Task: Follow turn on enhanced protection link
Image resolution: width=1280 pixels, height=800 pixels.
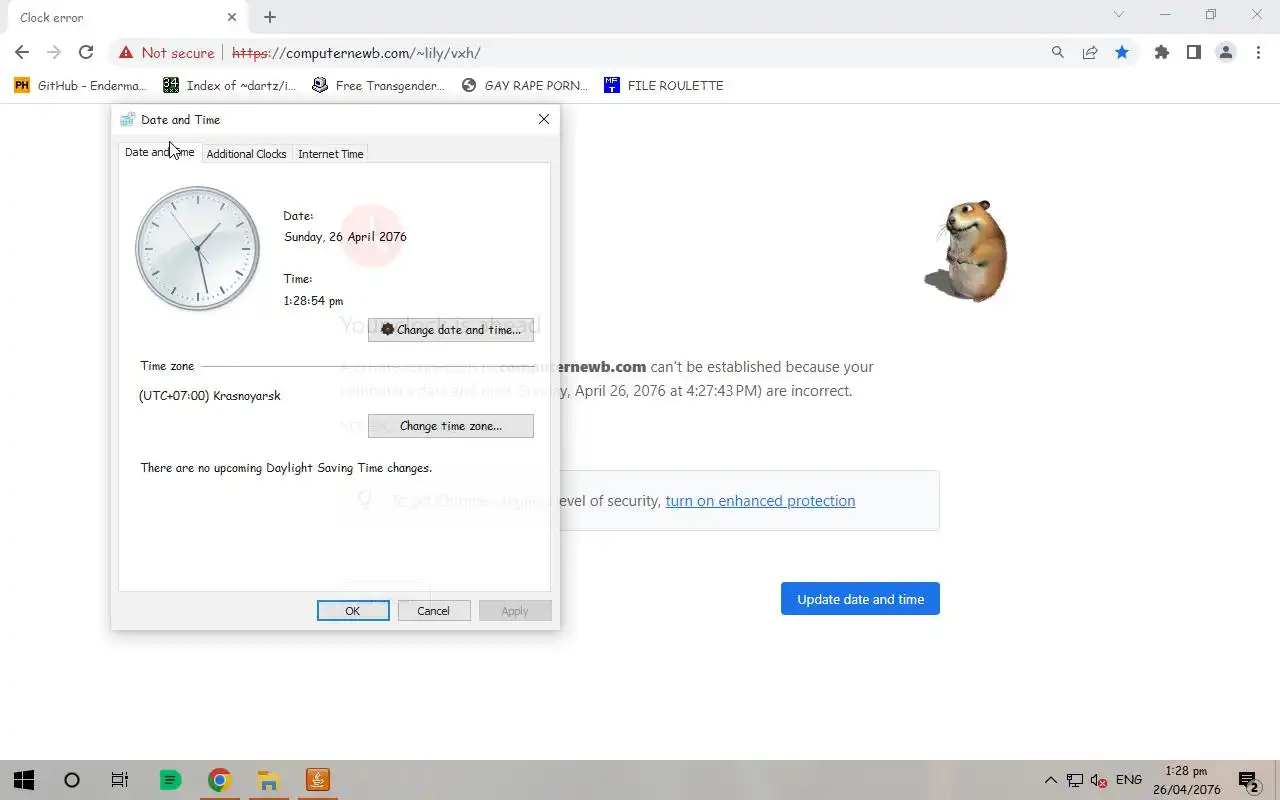Action: 760,501
